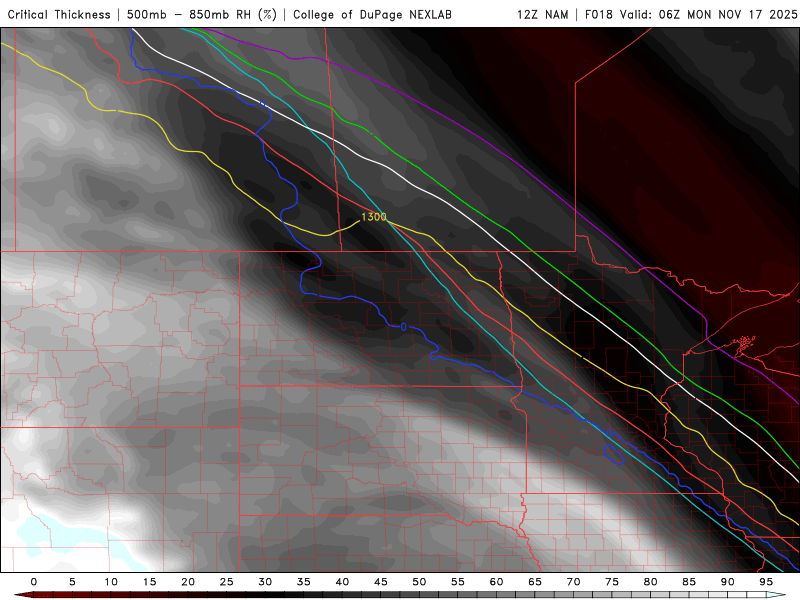Select the "75" color scale tick label
The height and width of the screenshot is (600, 800).
click(612, 582)
